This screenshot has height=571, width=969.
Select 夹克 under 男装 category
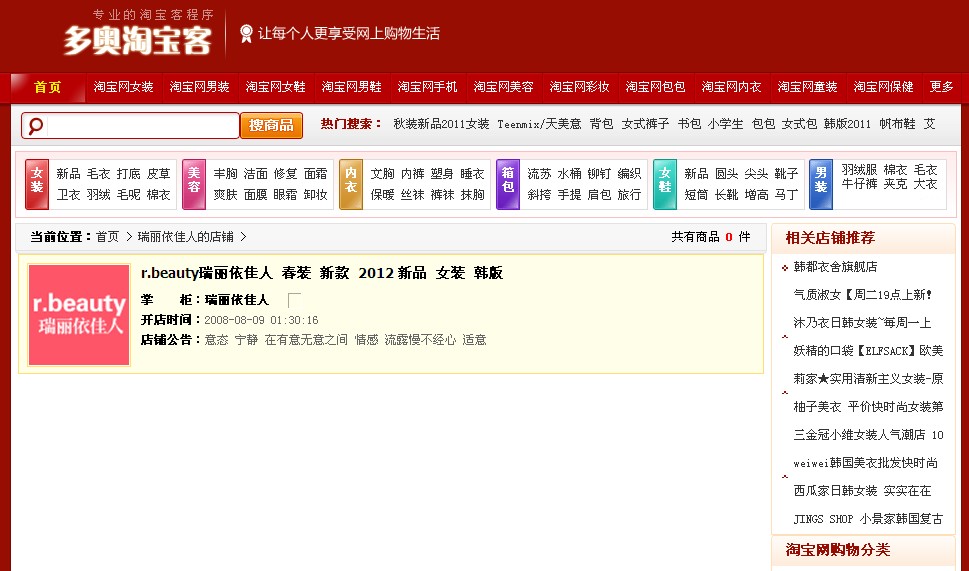click(895, 184)
